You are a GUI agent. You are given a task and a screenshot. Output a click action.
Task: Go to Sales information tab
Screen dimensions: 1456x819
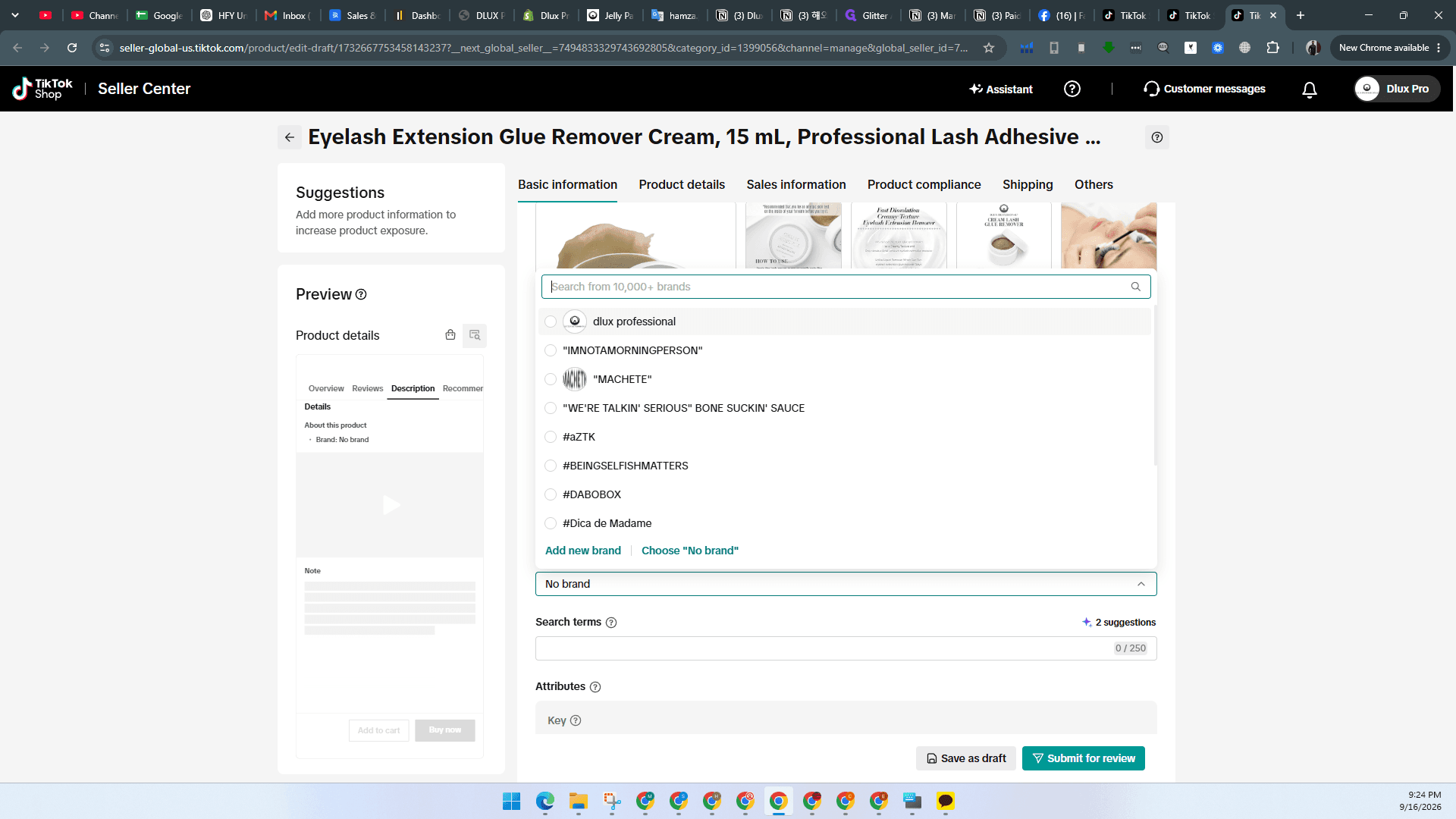click(x=795, y=184)
